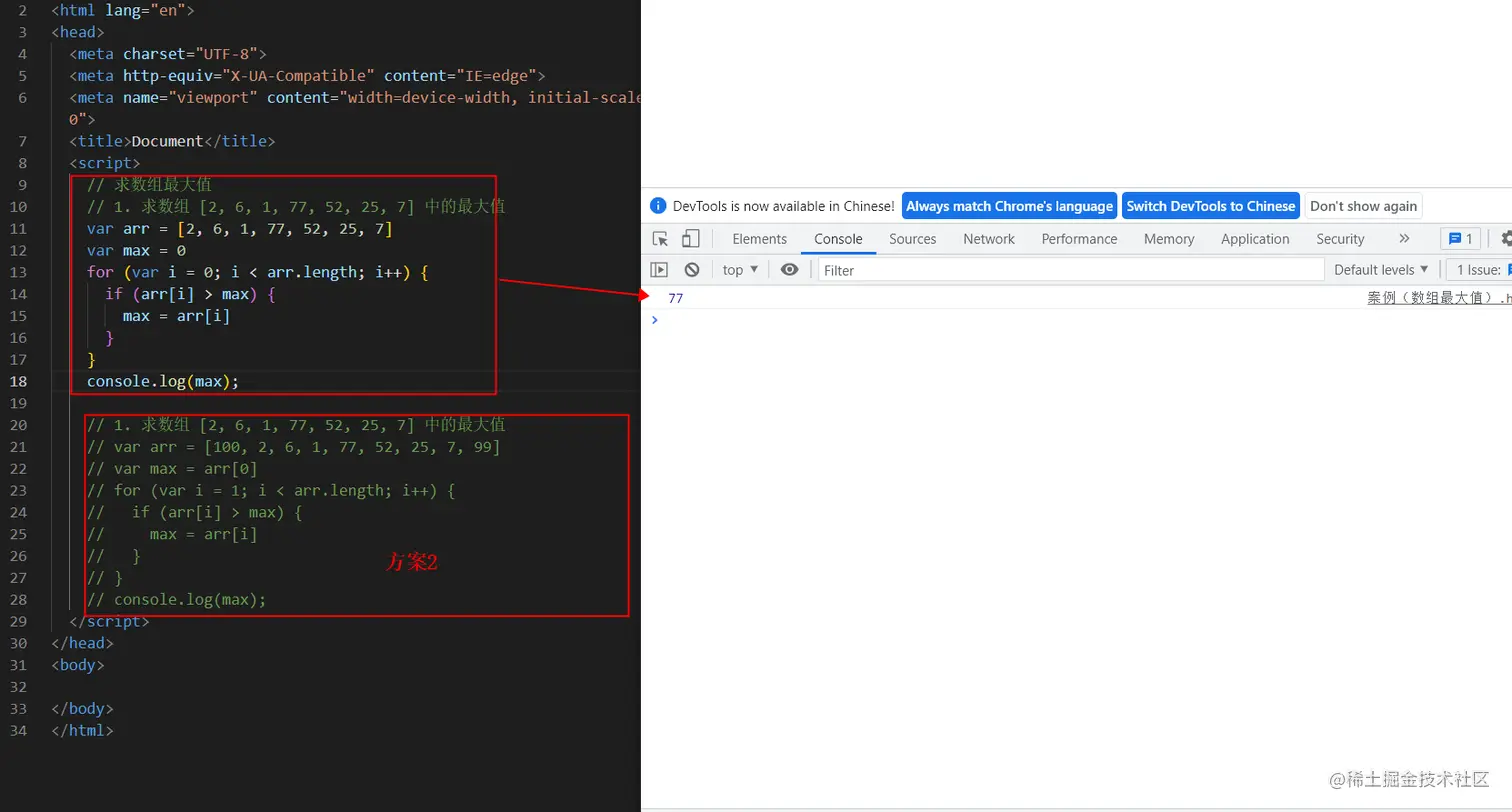Click the X-UA-Compatible meta line
Screen dimensions: 1512x812
pyautogui.click(x=307, y=76)
